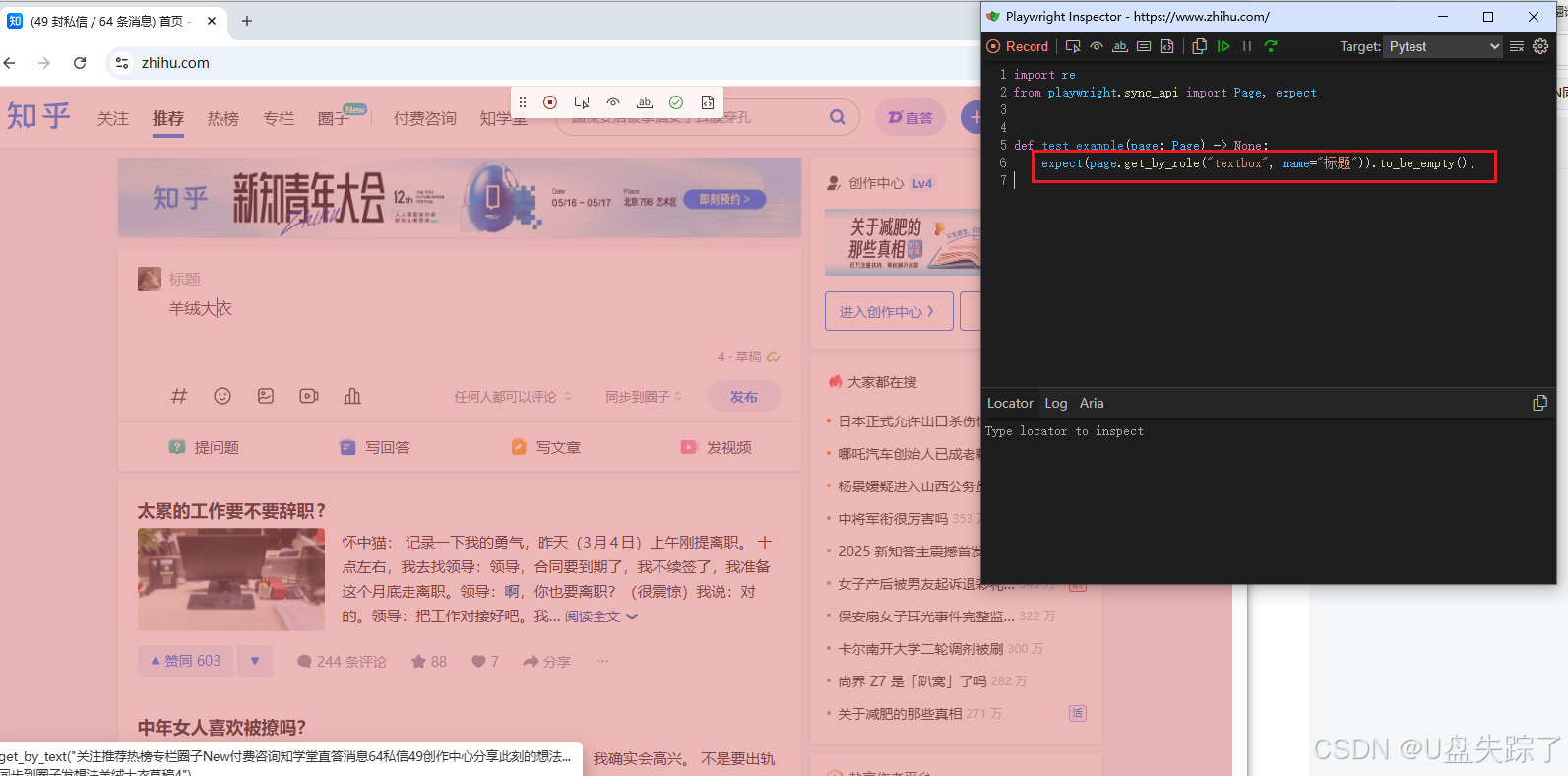Click the 发视频 option
Screen dimensions: 1568x776
717,447
